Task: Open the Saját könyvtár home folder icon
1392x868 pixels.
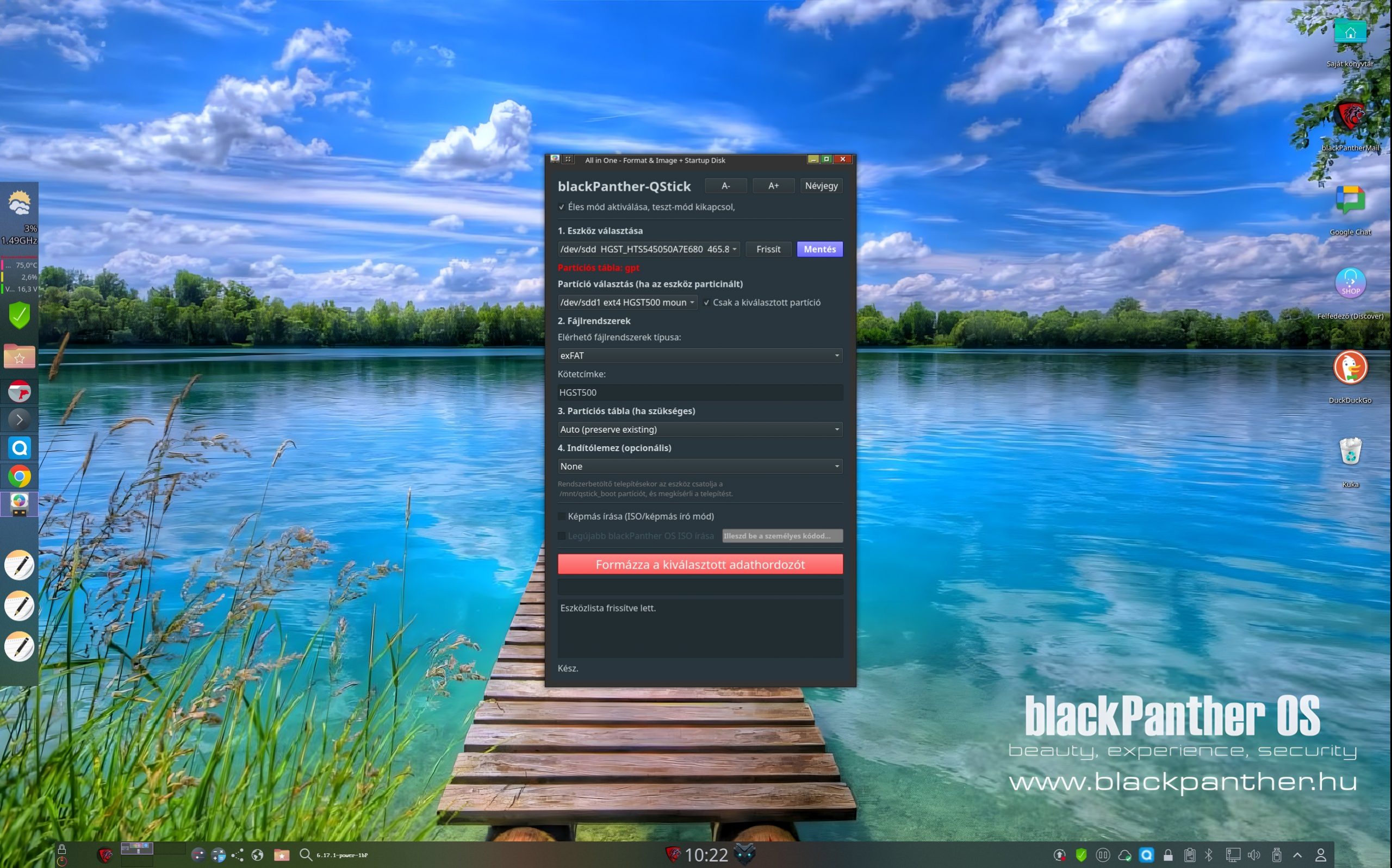Action: [1350, 33]
